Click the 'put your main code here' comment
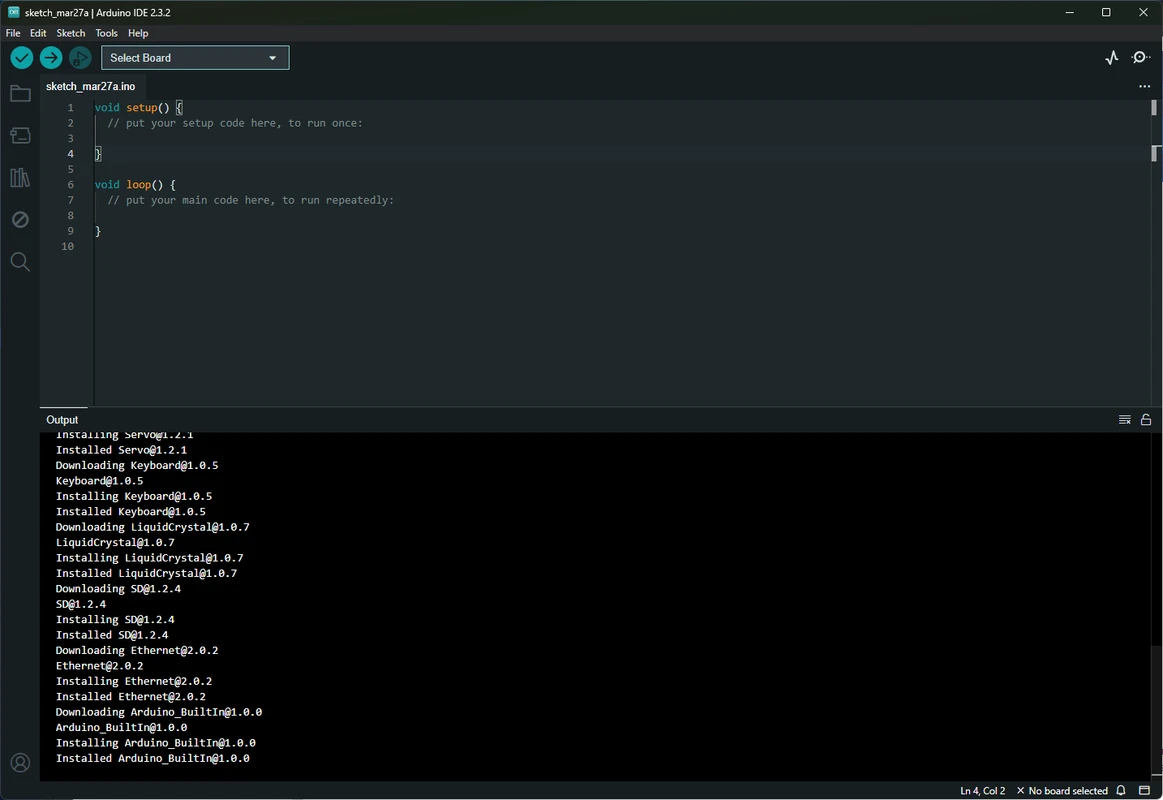 (x=251, y=200)
